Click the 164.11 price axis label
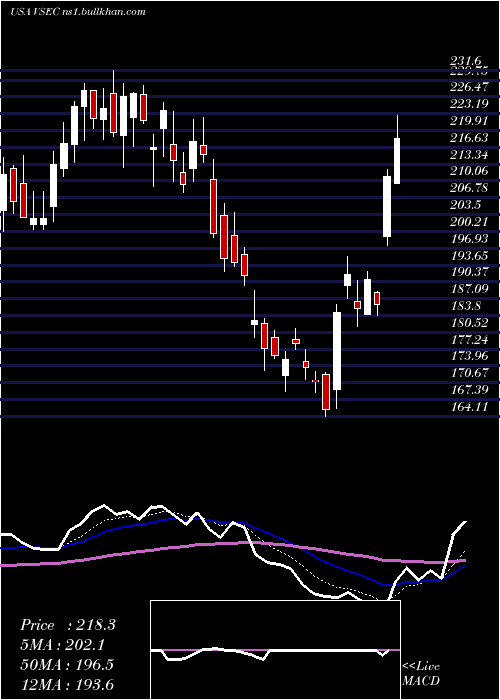The image size is (500, 700). coord(469,407)
